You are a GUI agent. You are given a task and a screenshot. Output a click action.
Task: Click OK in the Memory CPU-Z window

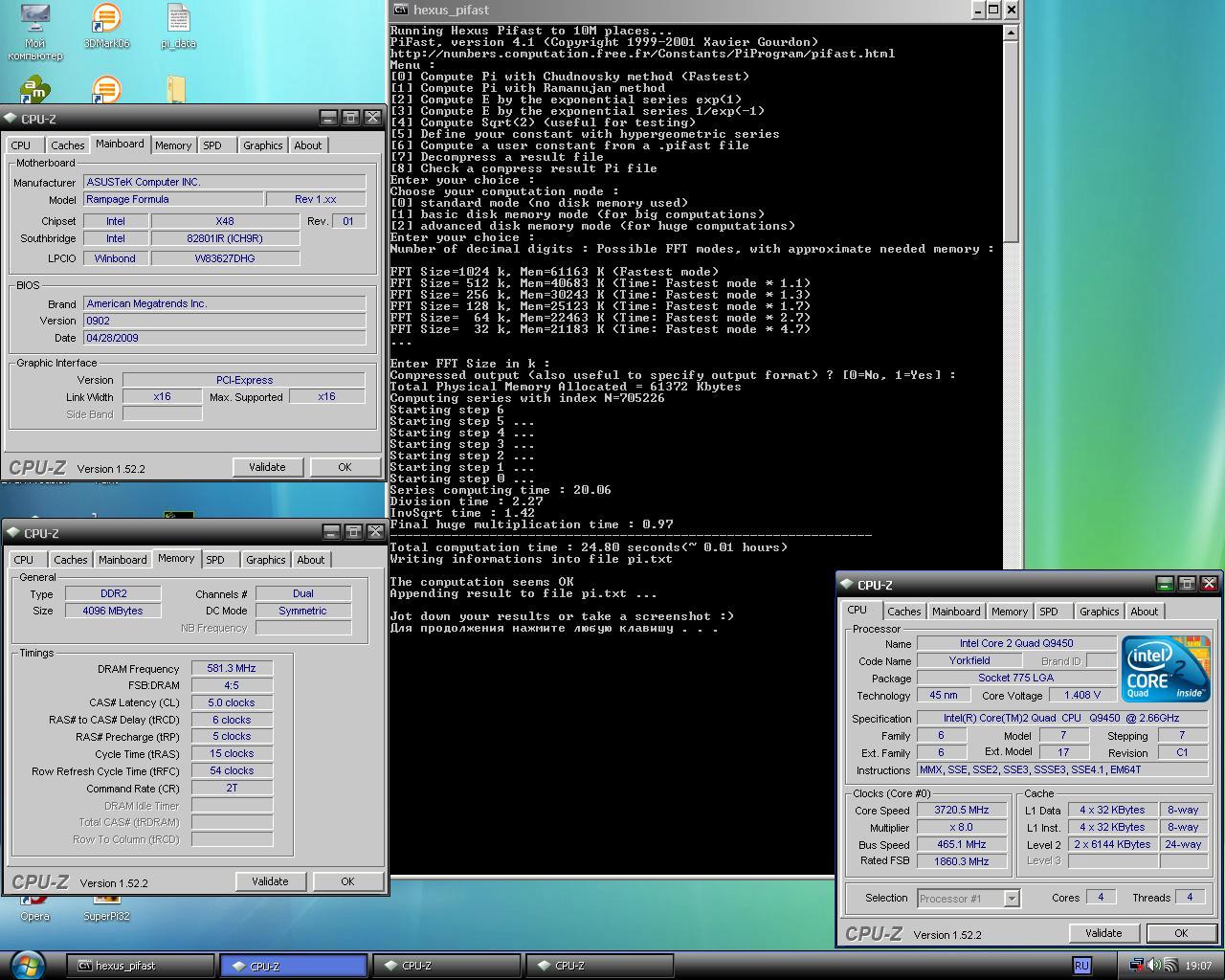point(347,881)
